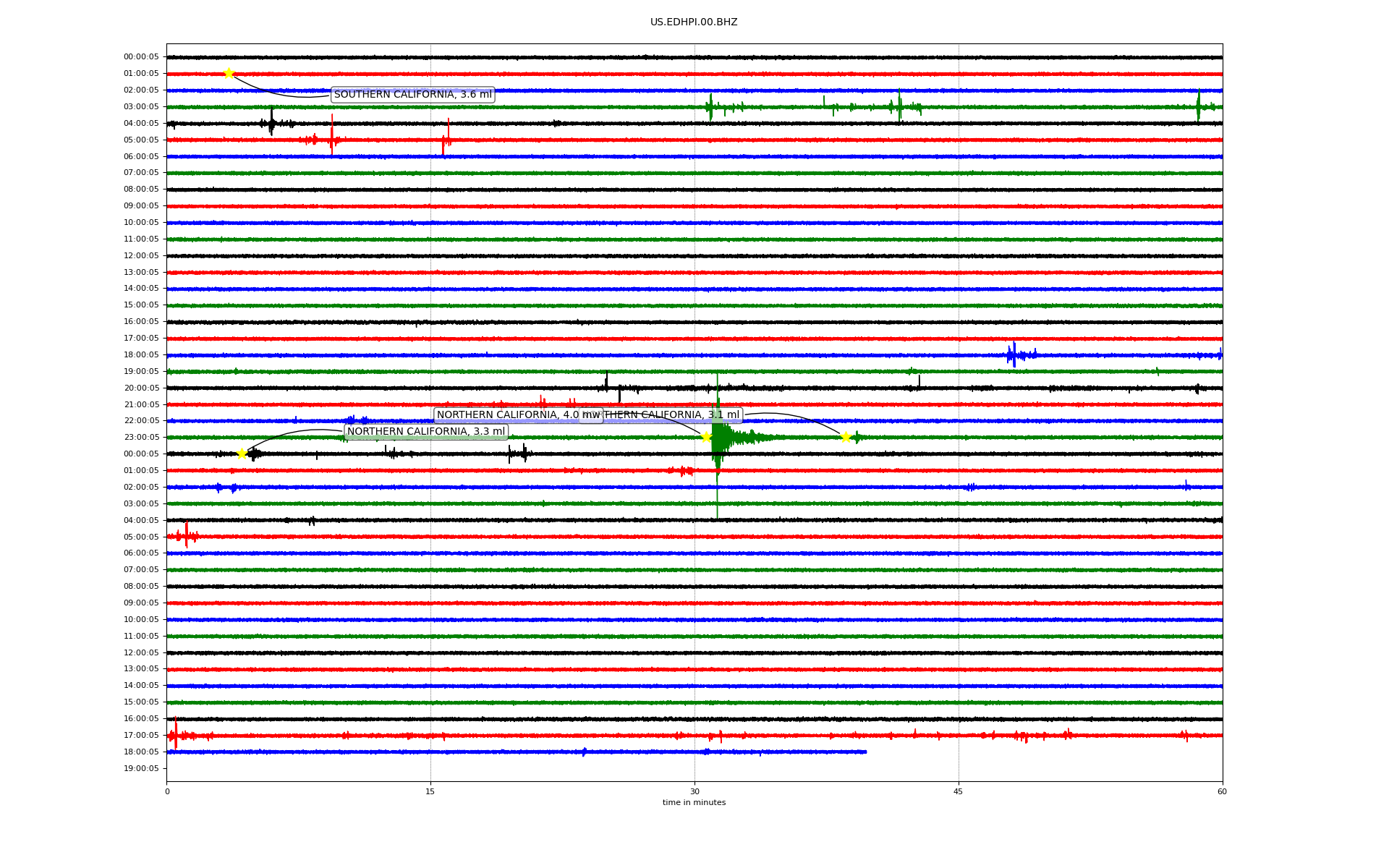Click the upper 03:00:05 time label
This screenshot has height=868, width=1389.
(141, 107)
